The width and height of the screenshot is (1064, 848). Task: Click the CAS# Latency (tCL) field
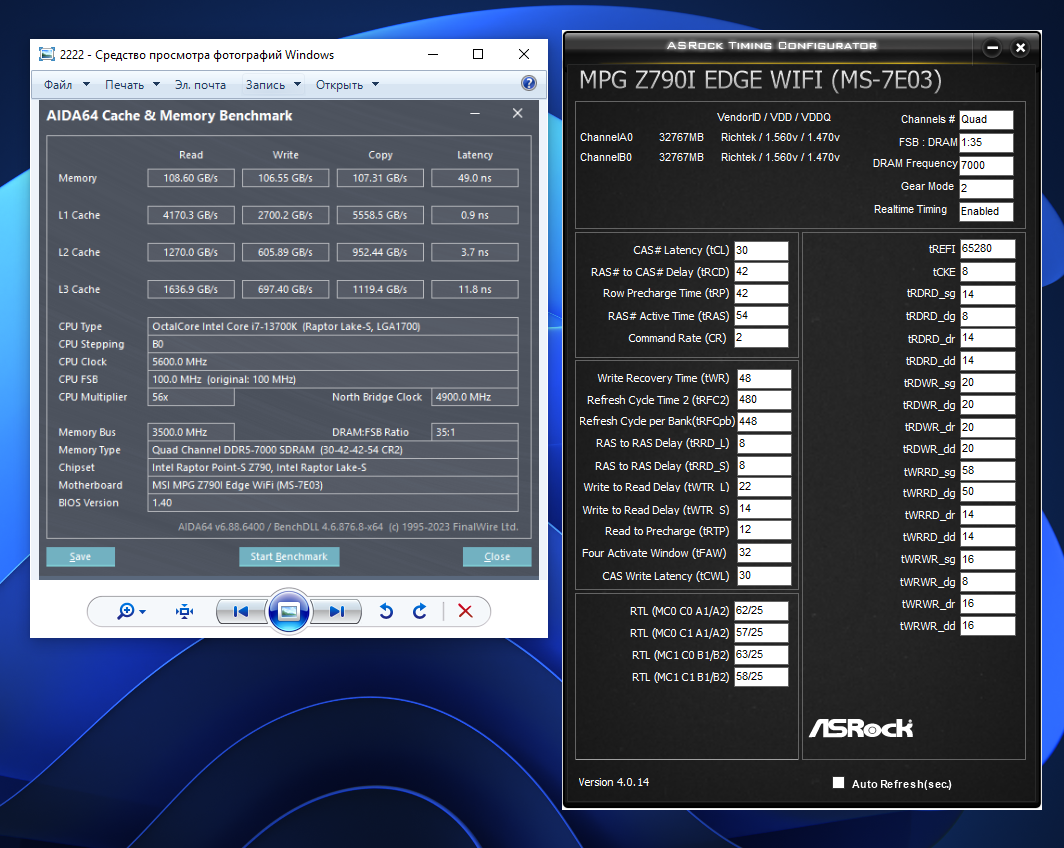(761, 250)
